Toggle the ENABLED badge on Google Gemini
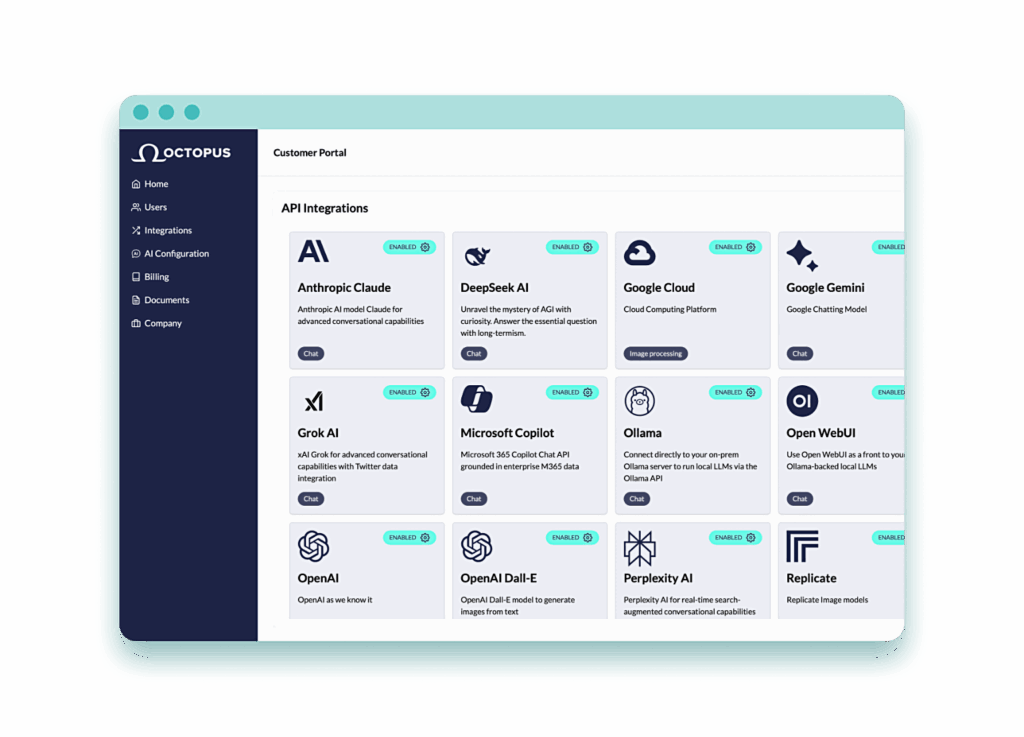Image resolution: width=1024 pixels, height=737 pixels. click(889, 247)
